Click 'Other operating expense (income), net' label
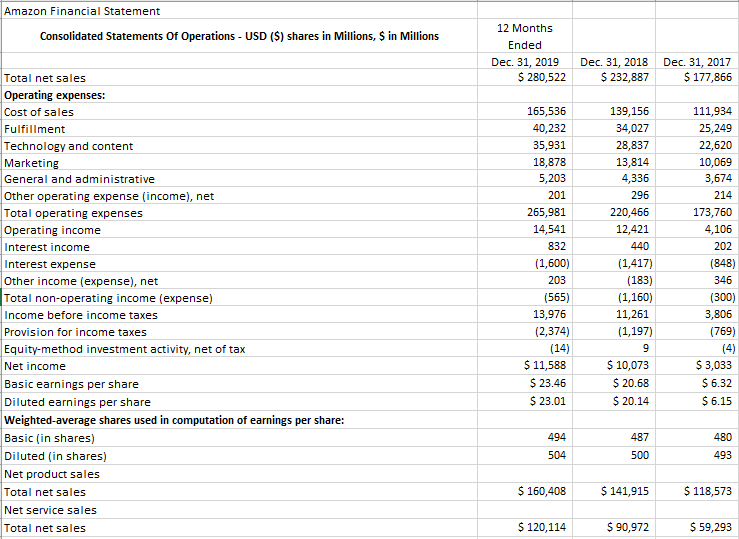Screen dimensions: 739x539 pos(109,196)
